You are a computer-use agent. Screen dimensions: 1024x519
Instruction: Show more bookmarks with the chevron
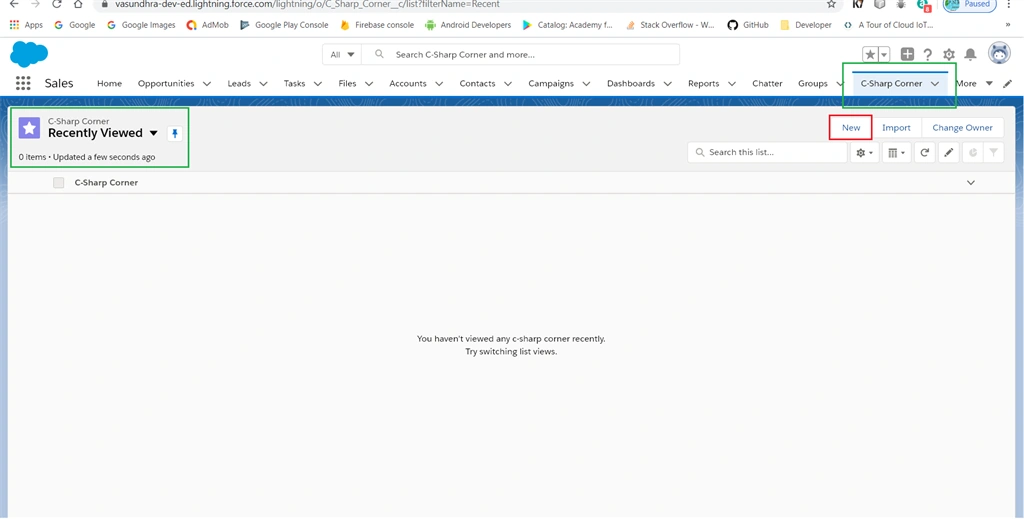pyautogui.click(x=1008, y=25)
